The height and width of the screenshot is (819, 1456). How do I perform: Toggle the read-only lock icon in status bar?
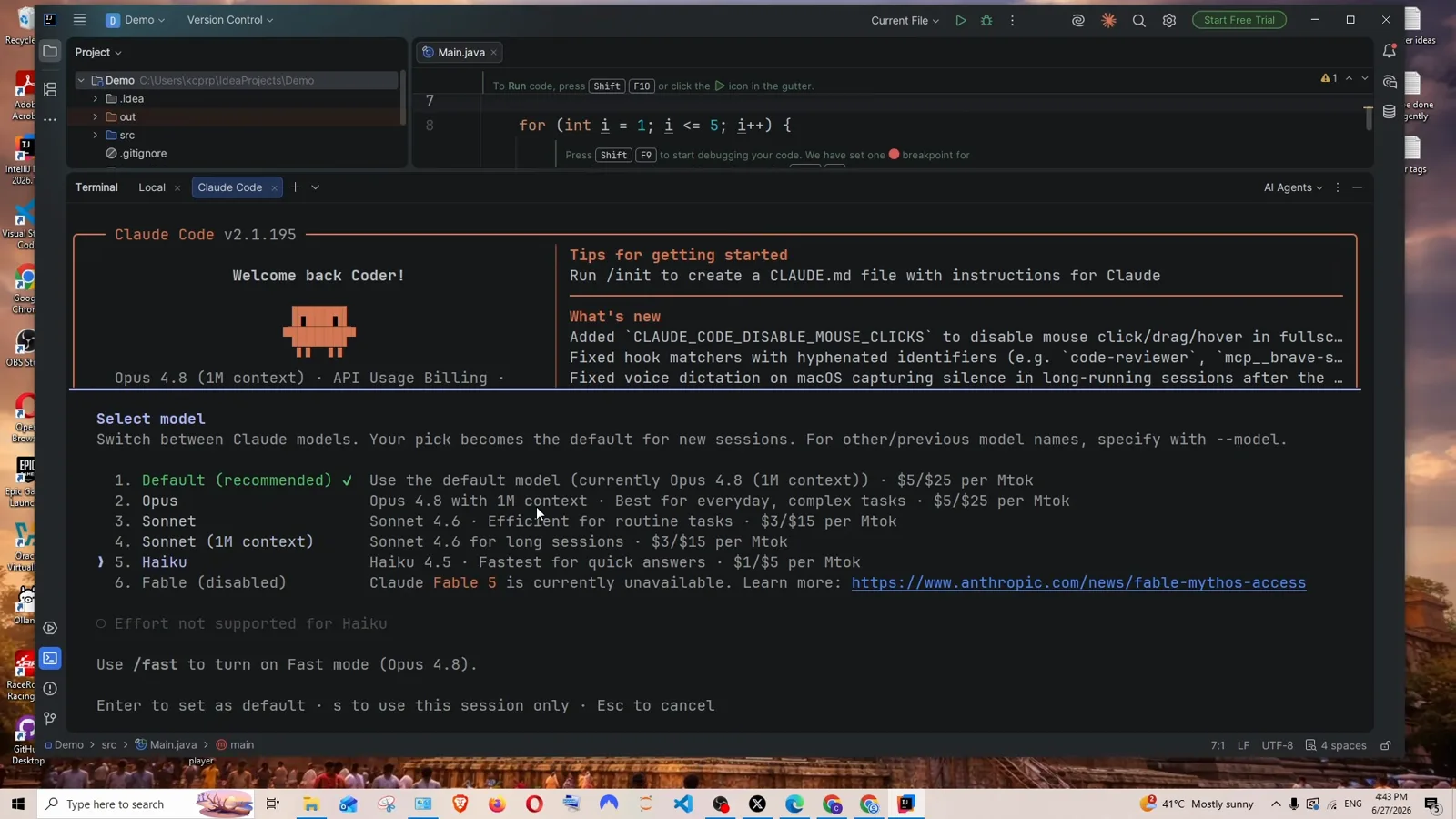(x=1386, y=745)
